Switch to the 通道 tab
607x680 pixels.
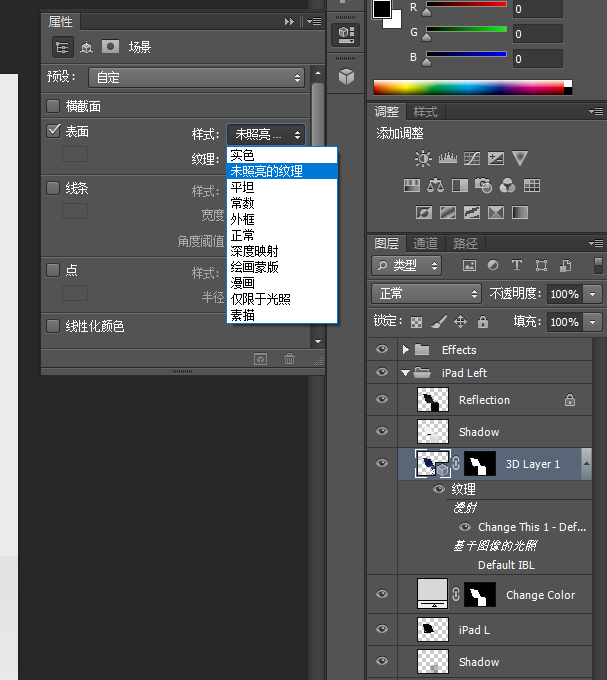(426, 243)
